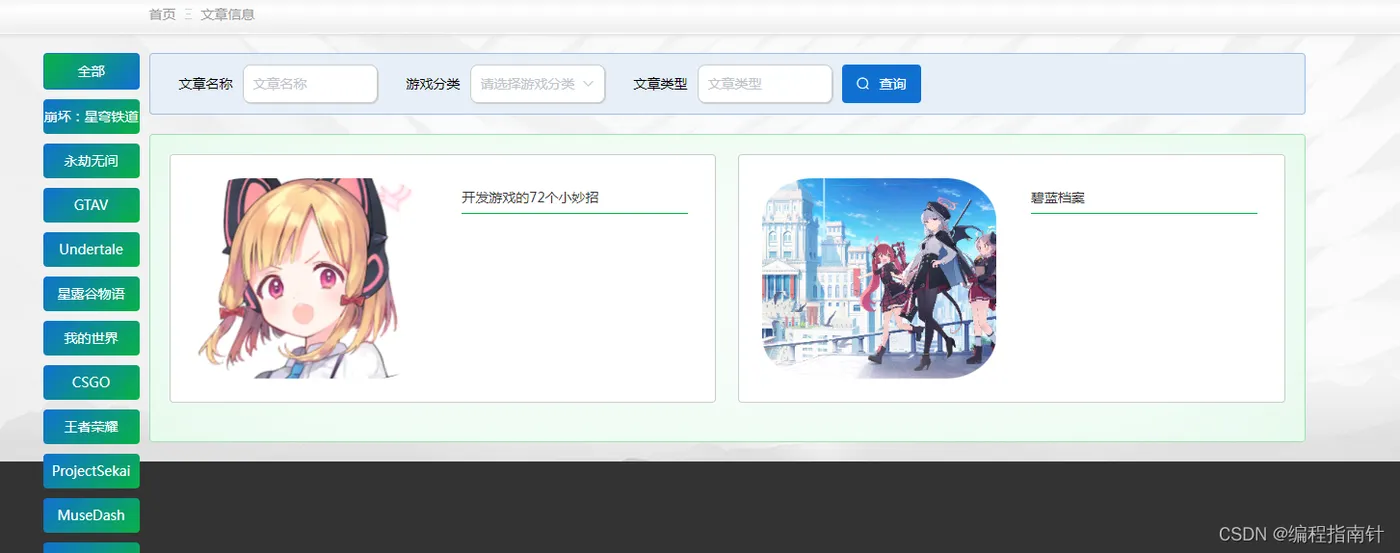The image size is (1400, 553).
Task: Filter by 永劫无间 category
Action: (91, 161)
